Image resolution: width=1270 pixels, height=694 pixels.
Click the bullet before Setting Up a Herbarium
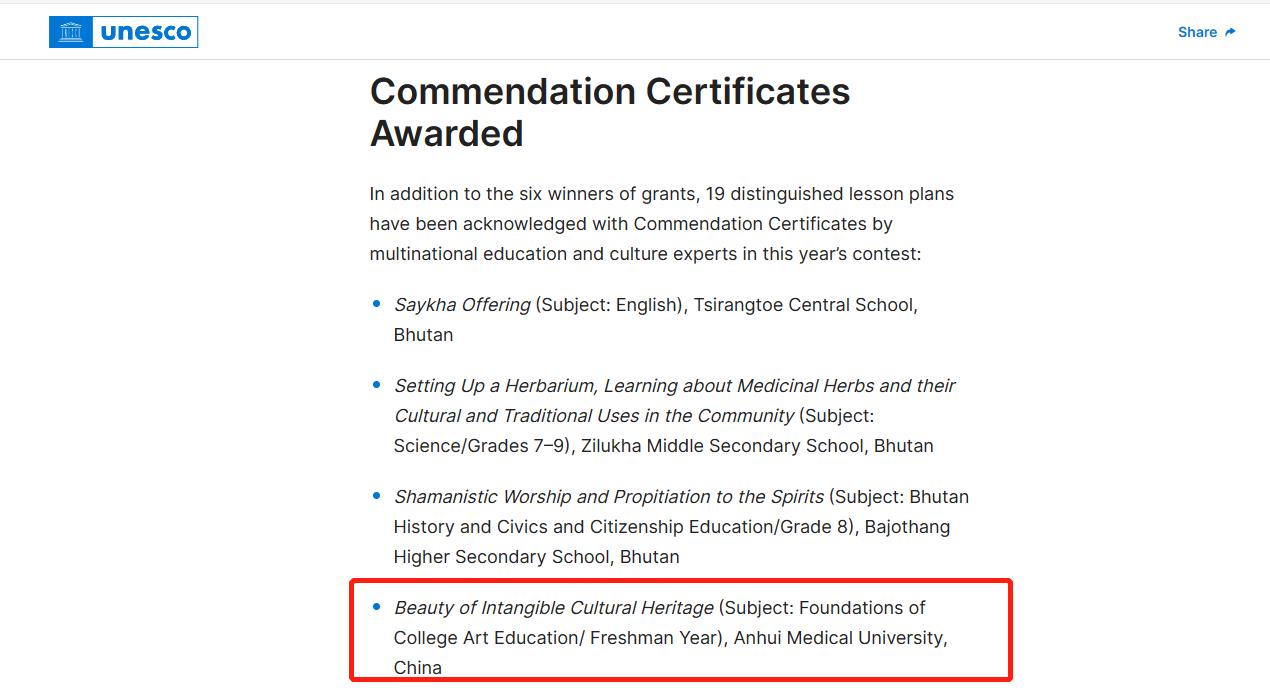click(x=377, y=385)
